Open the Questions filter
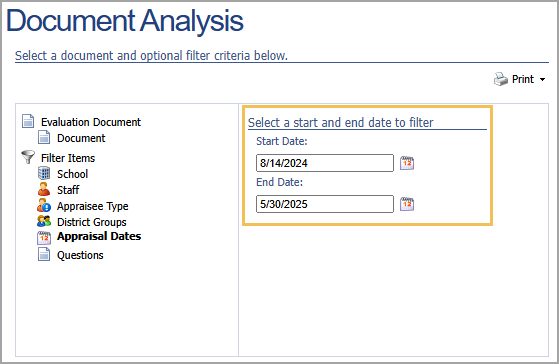 [80, 255]
